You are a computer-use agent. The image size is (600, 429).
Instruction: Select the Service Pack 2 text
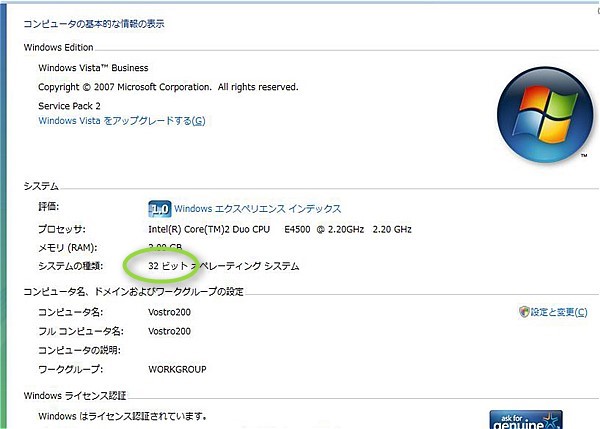[69, 106]
